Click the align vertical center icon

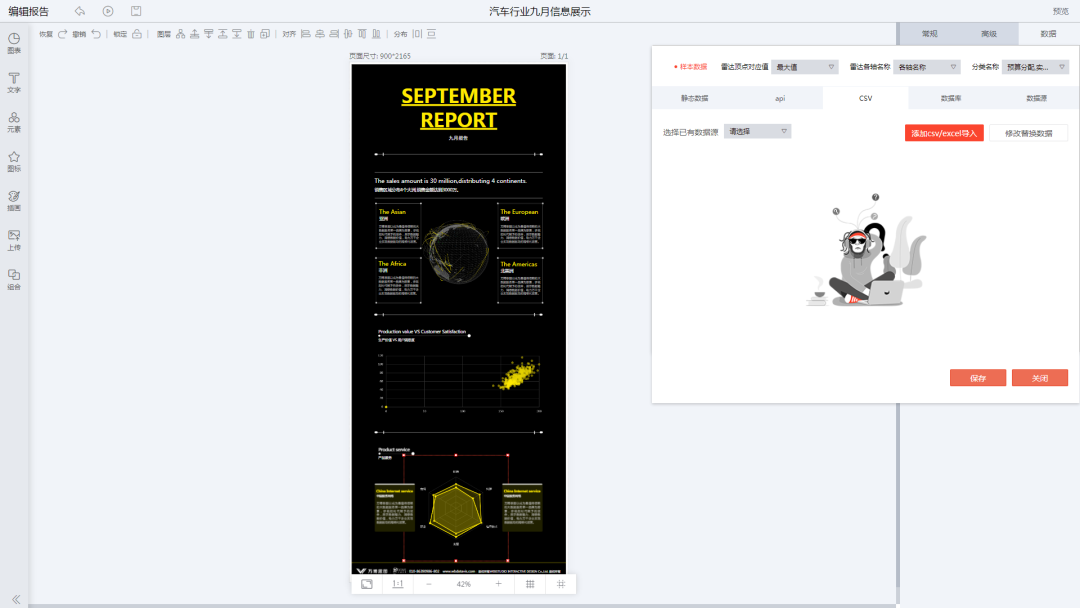point(349,34)
